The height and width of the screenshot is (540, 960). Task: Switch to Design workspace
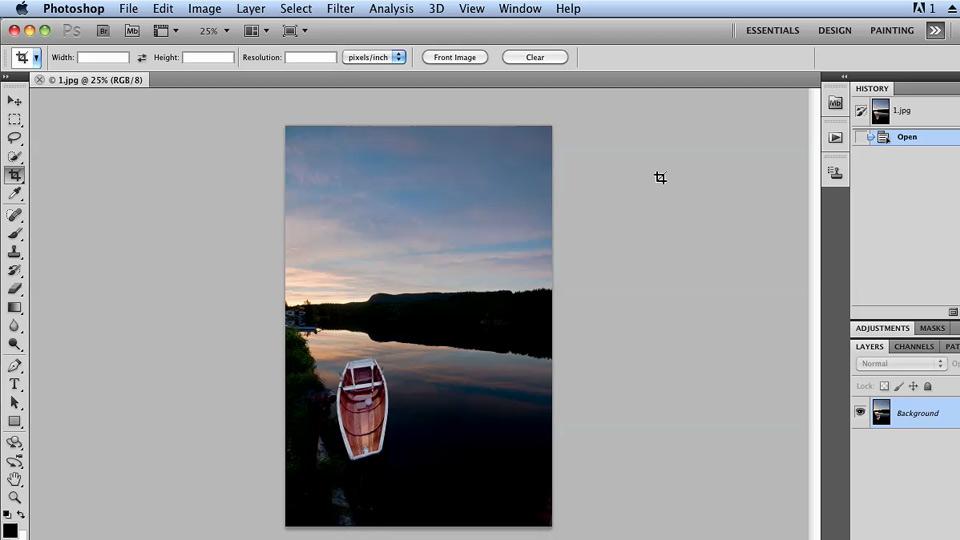click(834, 31)
